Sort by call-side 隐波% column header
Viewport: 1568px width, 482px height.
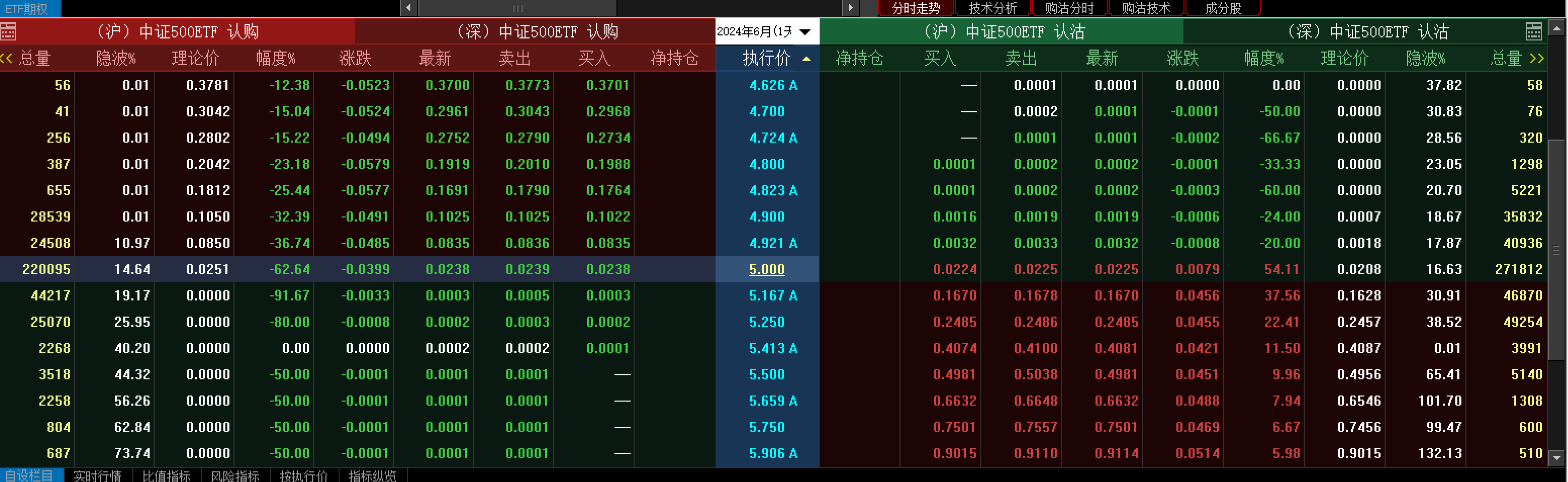tap(116, 59)
